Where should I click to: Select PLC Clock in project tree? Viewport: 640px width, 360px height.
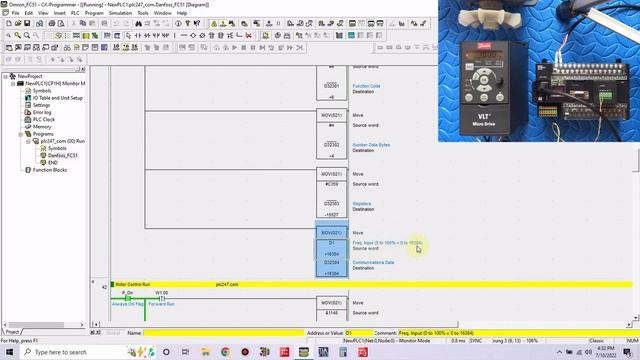coord(44,120)
